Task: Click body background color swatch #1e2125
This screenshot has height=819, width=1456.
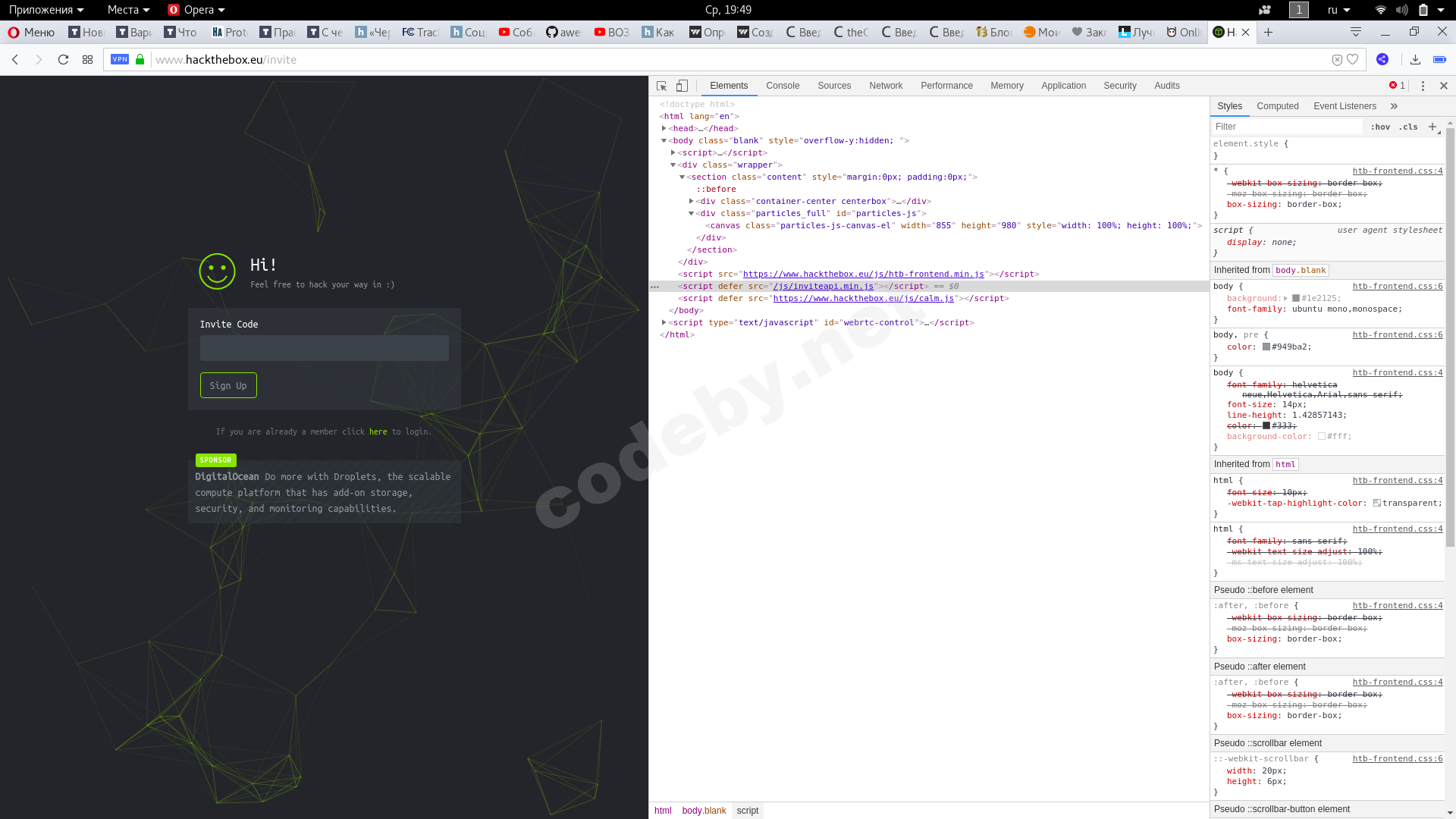Action: [x=1296, y=298]
